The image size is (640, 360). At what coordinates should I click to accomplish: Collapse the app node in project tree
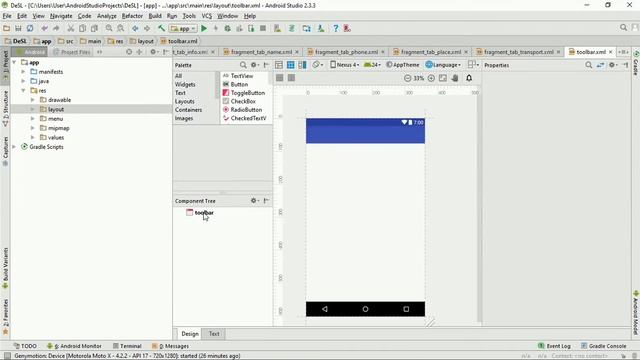click(15, 62)
